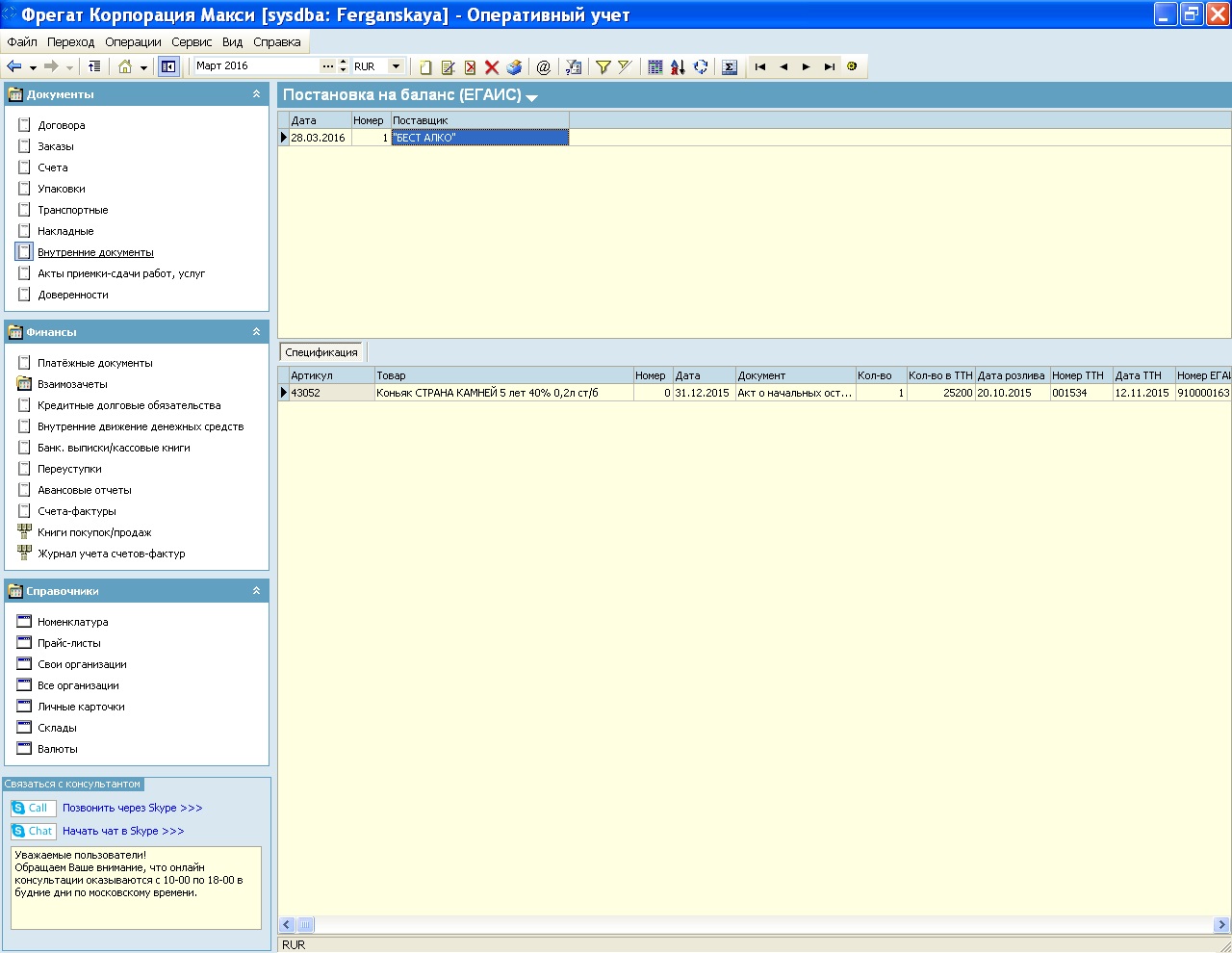Click the @ email icon

click(x=544, y=66)
